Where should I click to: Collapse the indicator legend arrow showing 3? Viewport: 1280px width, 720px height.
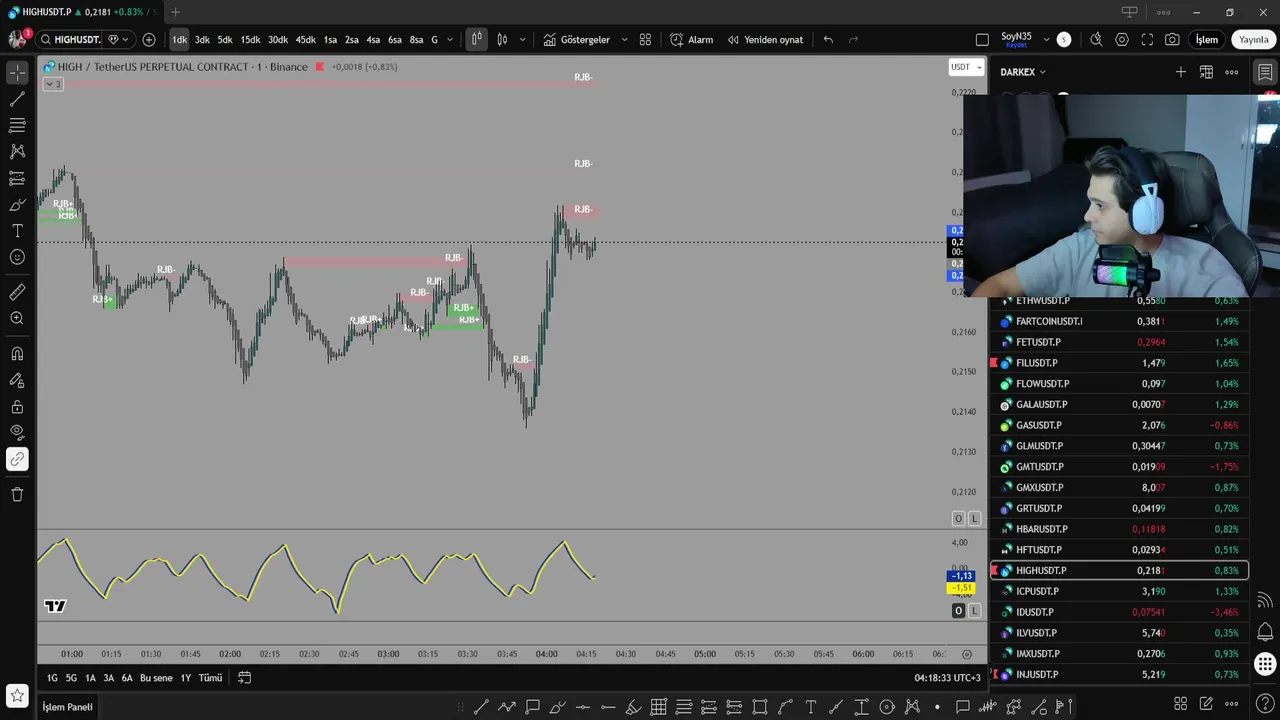[x=53, y=84]
